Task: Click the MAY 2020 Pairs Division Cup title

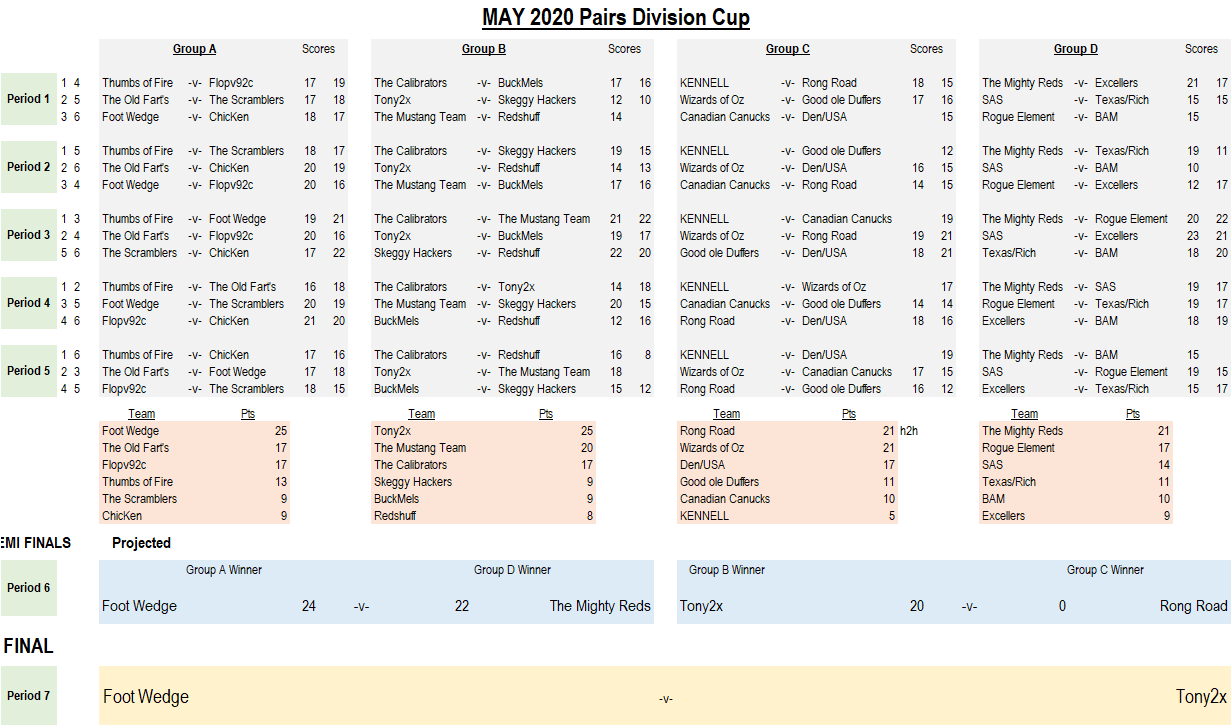Action: 615,17
